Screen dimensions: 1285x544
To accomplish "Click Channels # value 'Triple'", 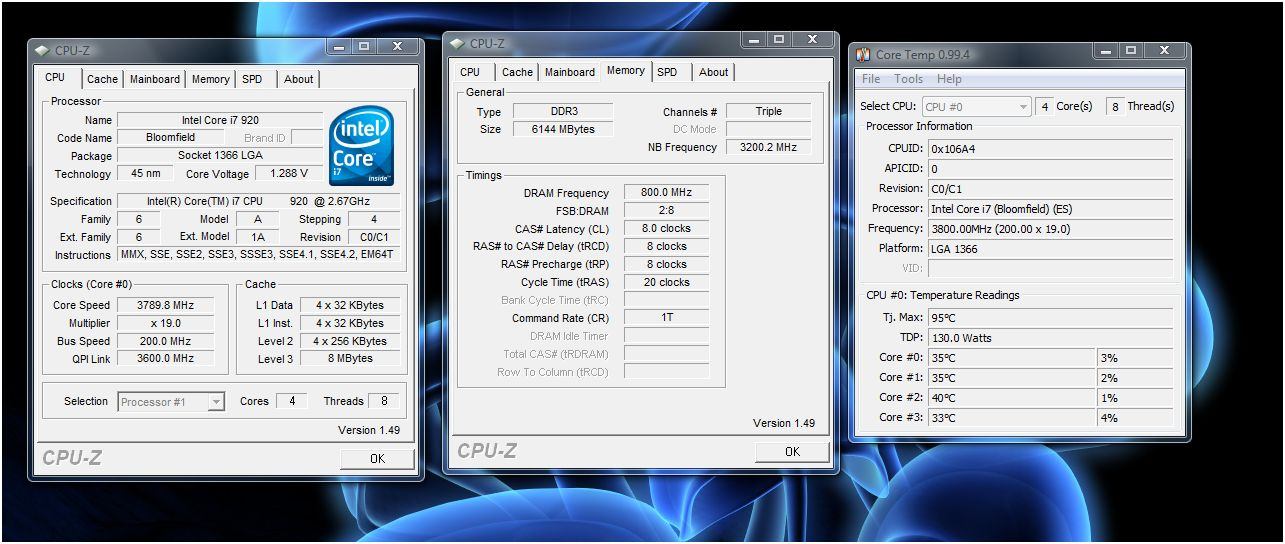I will 768,112.
